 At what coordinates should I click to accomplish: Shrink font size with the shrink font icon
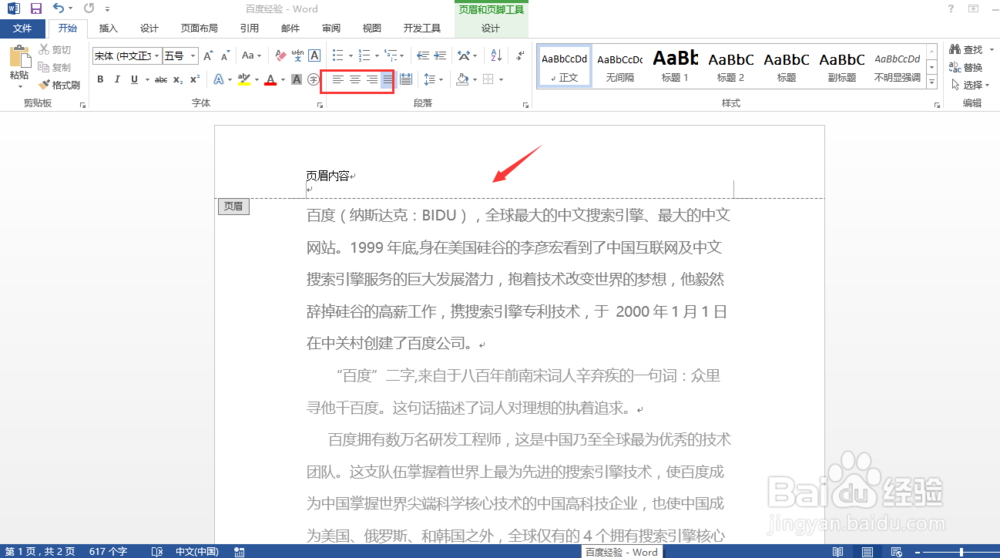tap(225, 56)
